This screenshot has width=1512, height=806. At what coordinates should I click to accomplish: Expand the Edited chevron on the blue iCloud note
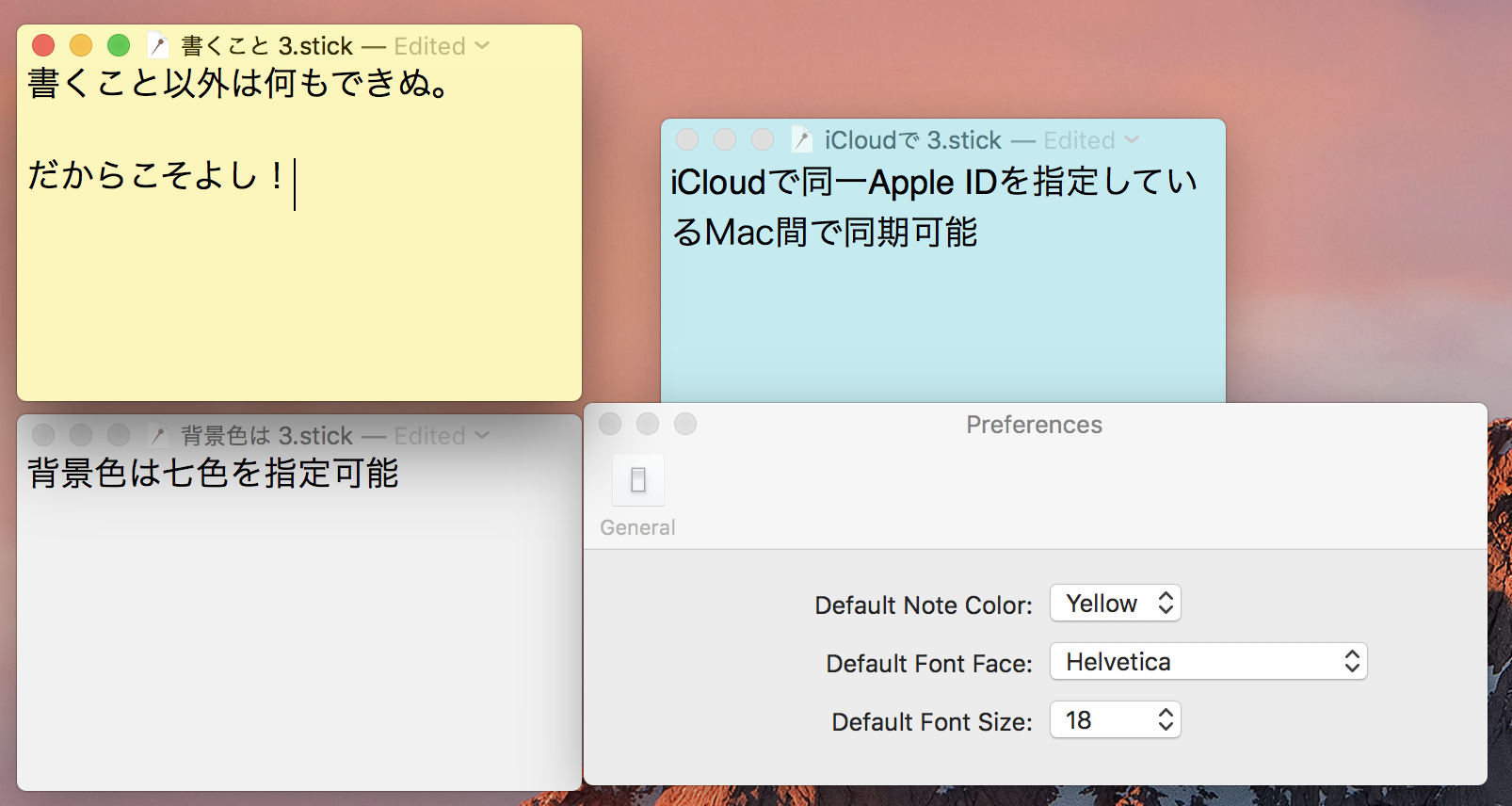pyautogui.click(x=1132, y=139)
